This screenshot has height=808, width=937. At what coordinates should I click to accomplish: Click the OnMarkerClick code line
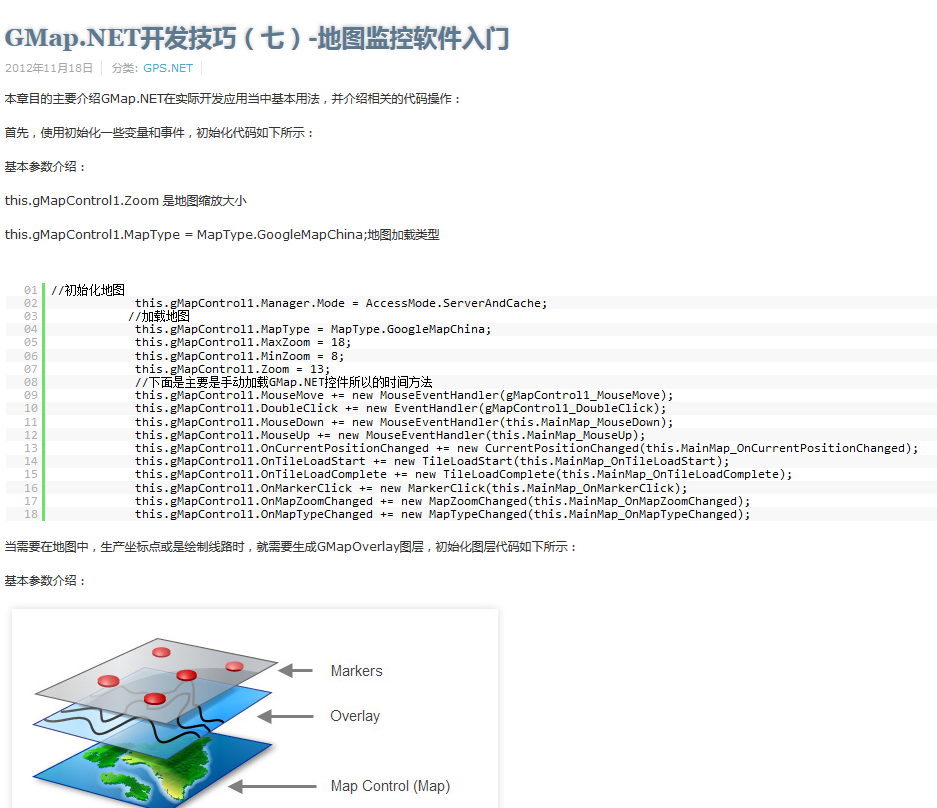click(x=411, y=488)
